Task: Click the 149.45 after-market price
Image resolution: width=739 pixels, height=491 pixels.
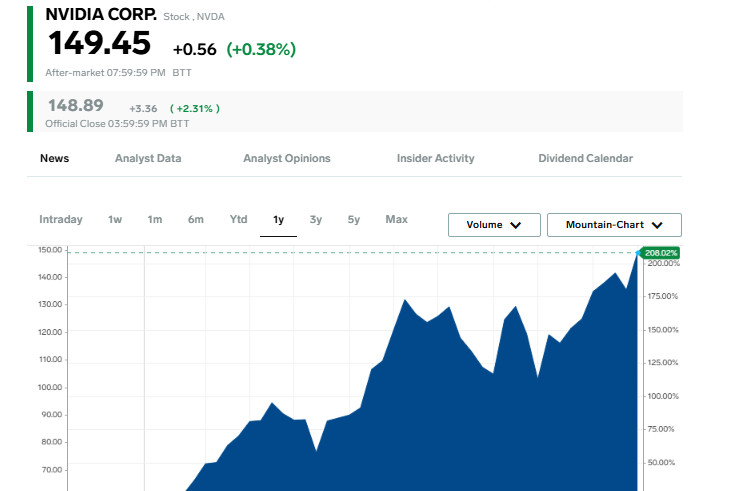Action: 99,43
